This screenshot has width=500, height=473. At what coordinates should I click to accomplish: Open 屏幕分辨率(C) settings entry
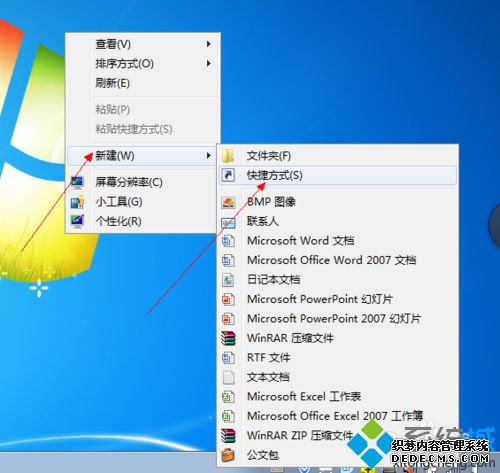[x=143, y=182]
